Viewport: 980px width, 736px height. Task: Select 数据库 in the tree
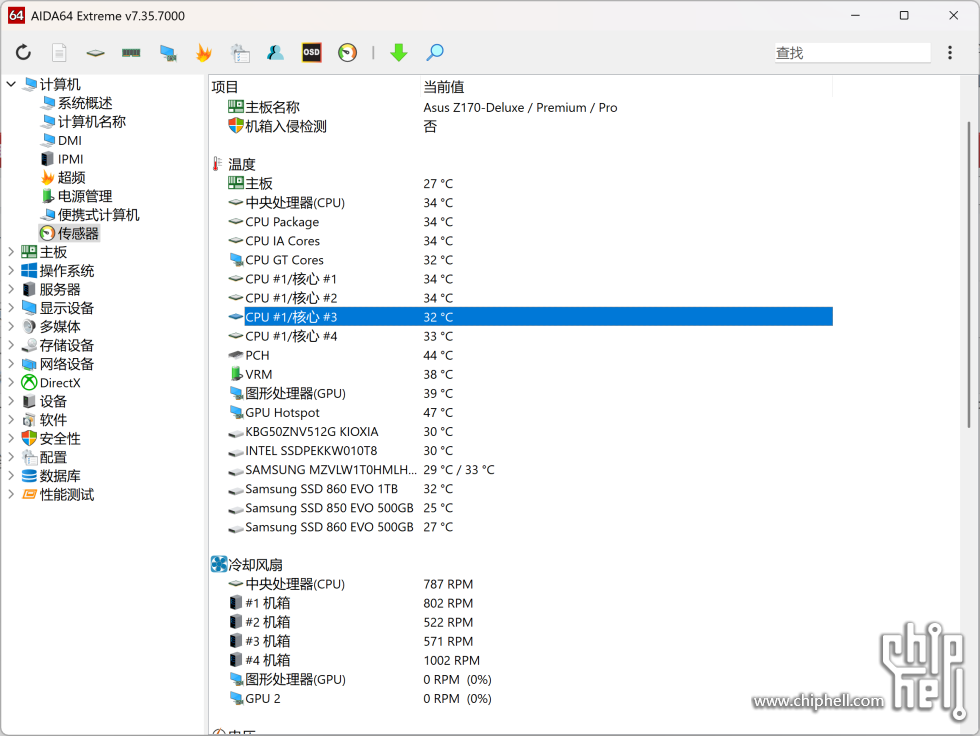pos(51,476)
